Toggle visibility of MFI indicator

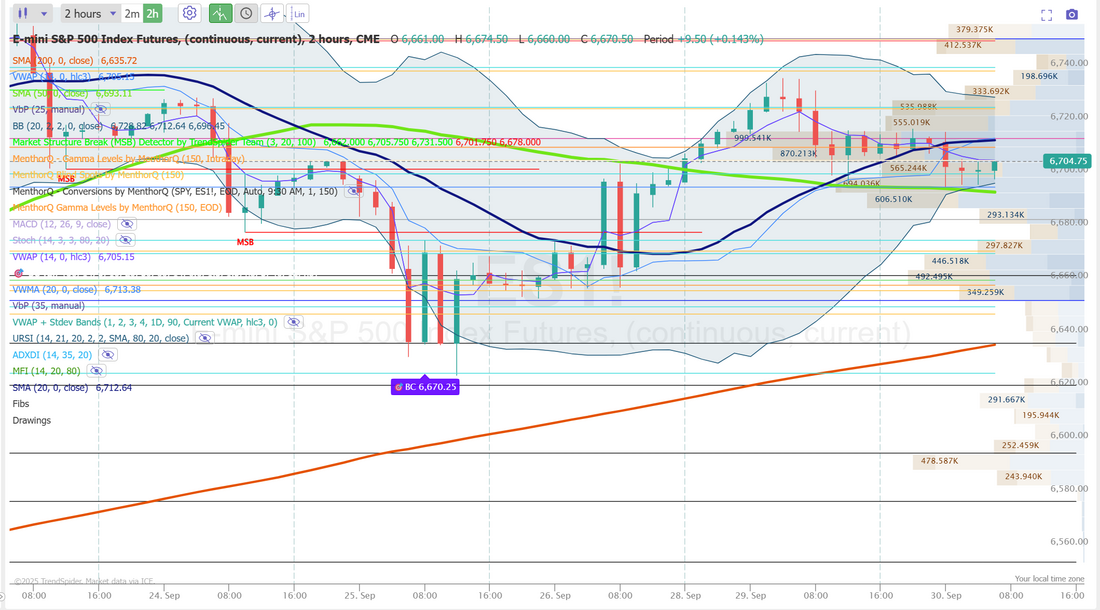pyautogui.click(x=98, y=371)
